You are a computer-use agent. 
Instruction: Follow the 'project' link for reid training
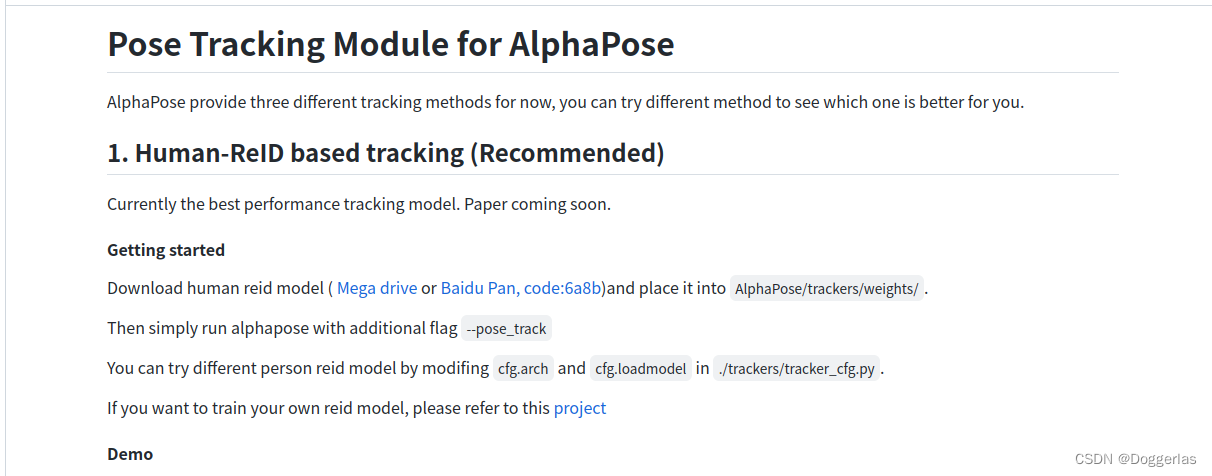coord(580,408)
